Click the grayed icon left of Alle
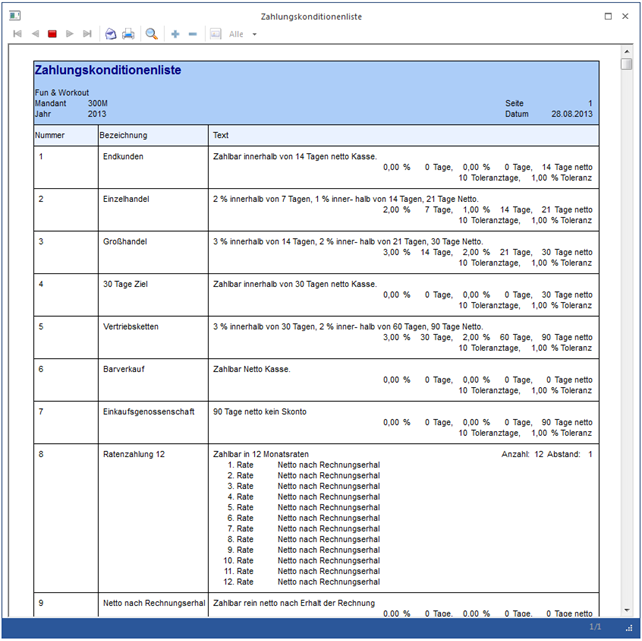The height and width of the screenshot is (641, 642). tap(215, 34)
